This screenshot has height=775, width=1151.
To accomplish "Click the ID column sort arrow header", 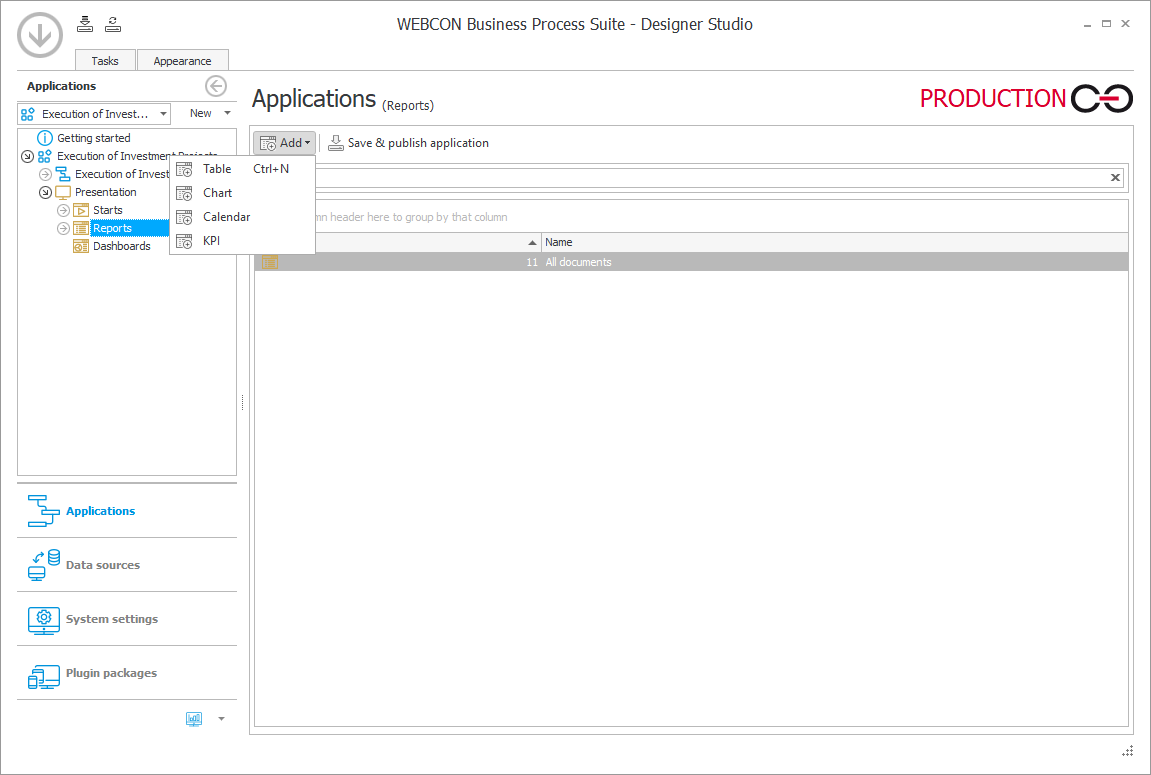I will click(x=532, y=242).
